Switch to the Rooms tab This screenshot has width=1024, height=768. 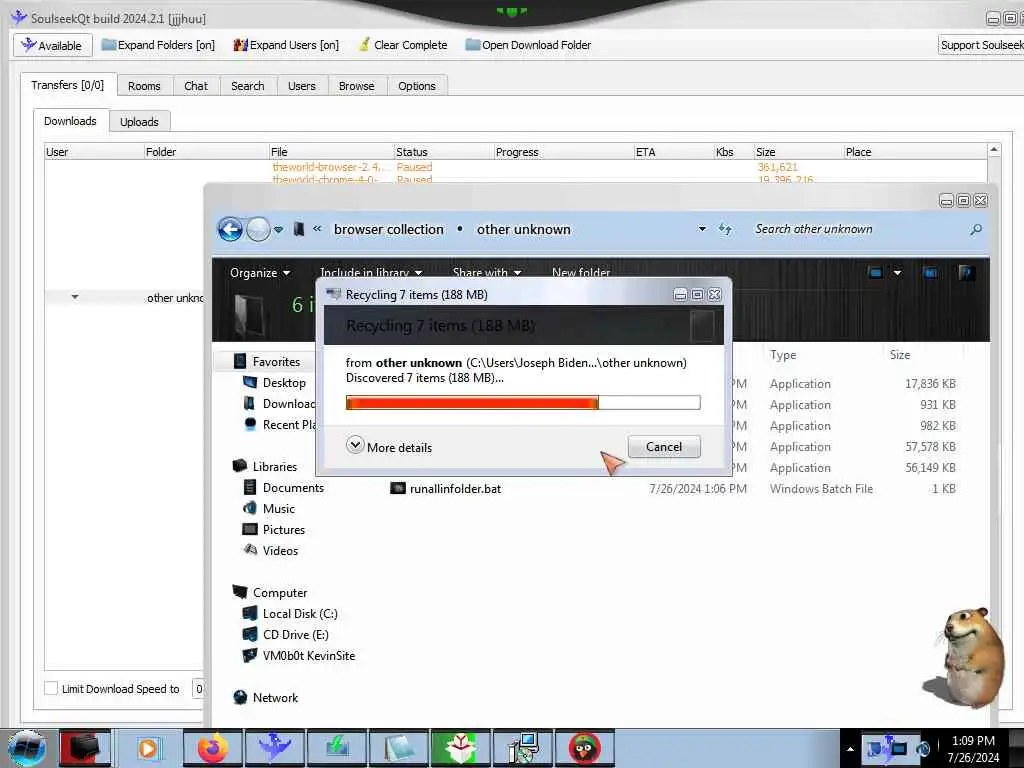coord(144,86)
